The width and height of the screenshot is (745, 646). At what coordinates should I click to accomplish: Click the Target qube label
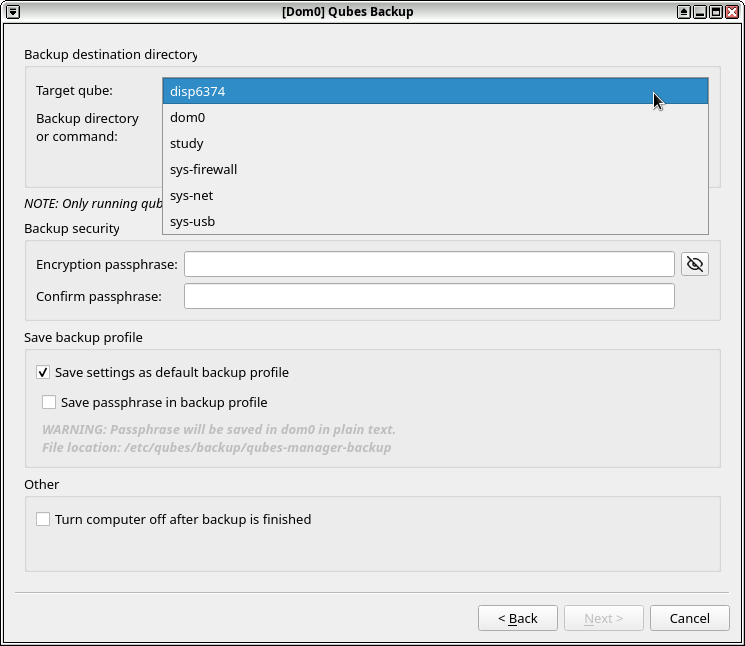click(x=74, y=90)
